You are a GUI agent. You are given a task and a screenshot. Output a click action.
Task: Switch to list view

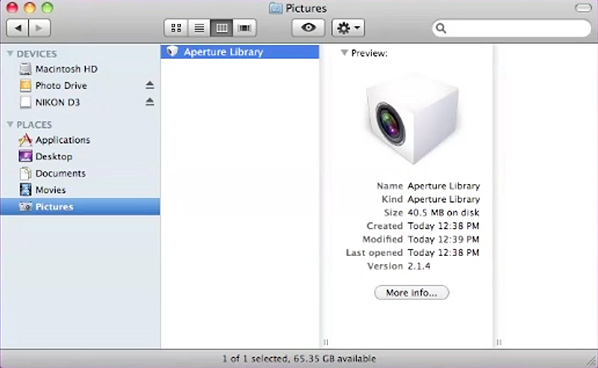click(x=199, y=28)
